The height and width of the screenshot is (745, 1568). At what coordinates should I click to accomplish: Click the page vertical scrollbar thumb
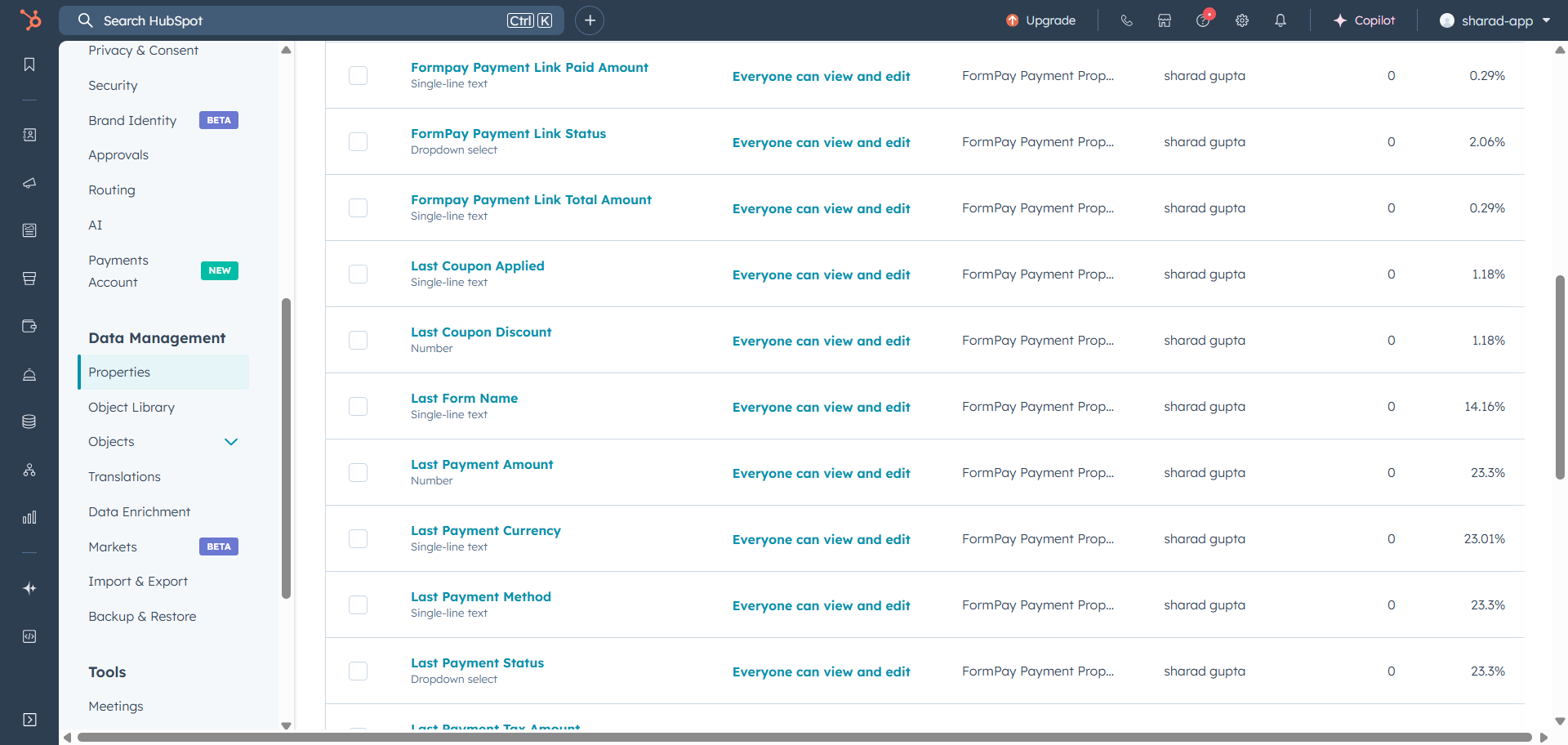tap(1560, 377)
